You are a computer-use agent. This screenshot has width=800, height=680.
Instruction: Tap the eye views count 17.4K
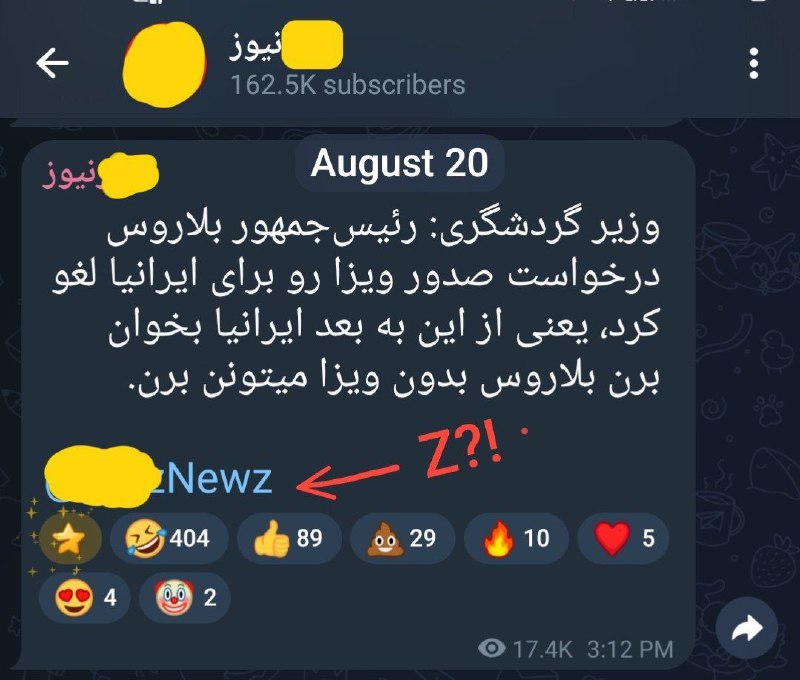tap(525, 649)
